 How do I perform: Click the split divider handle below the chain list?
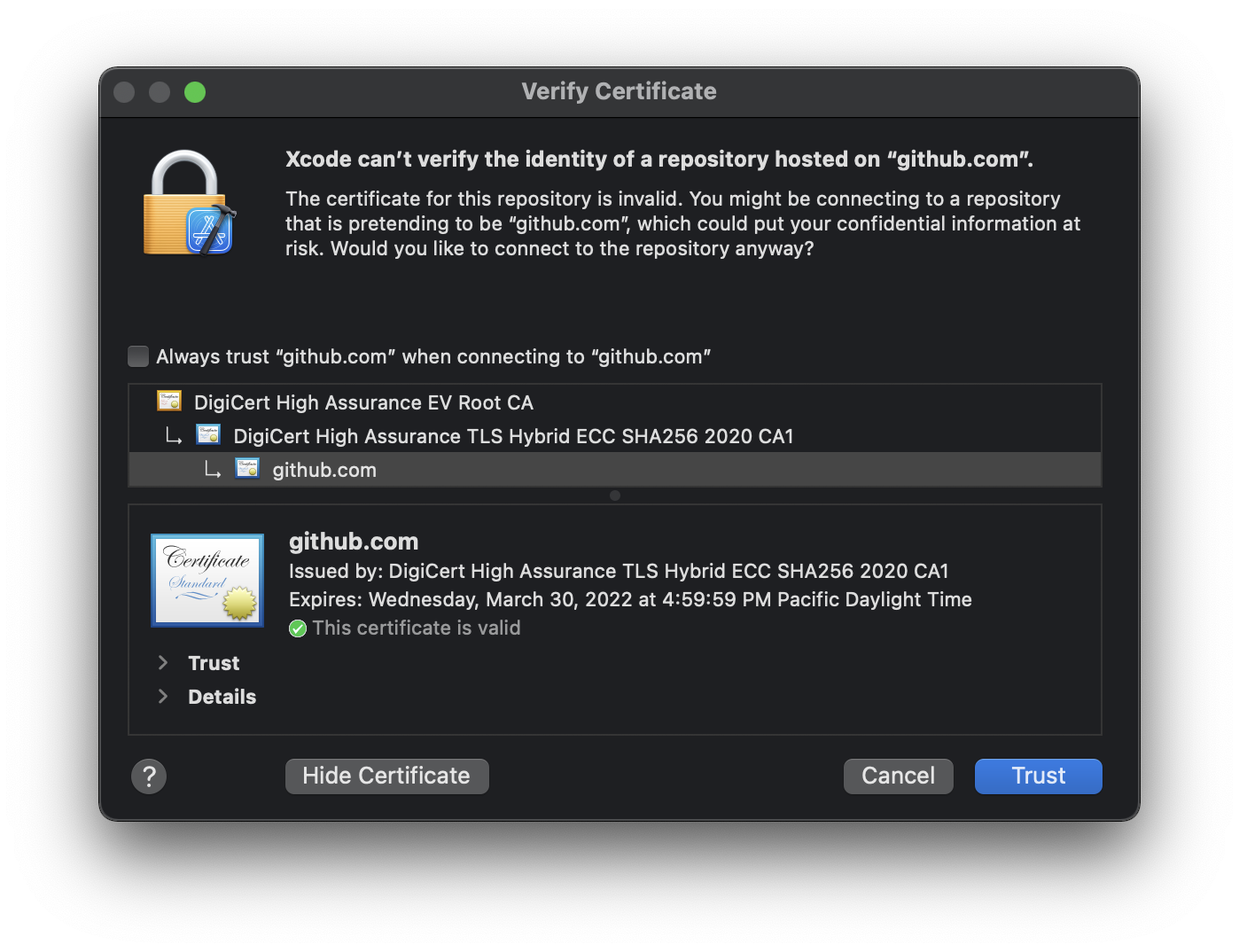click(x=615, y=496)
